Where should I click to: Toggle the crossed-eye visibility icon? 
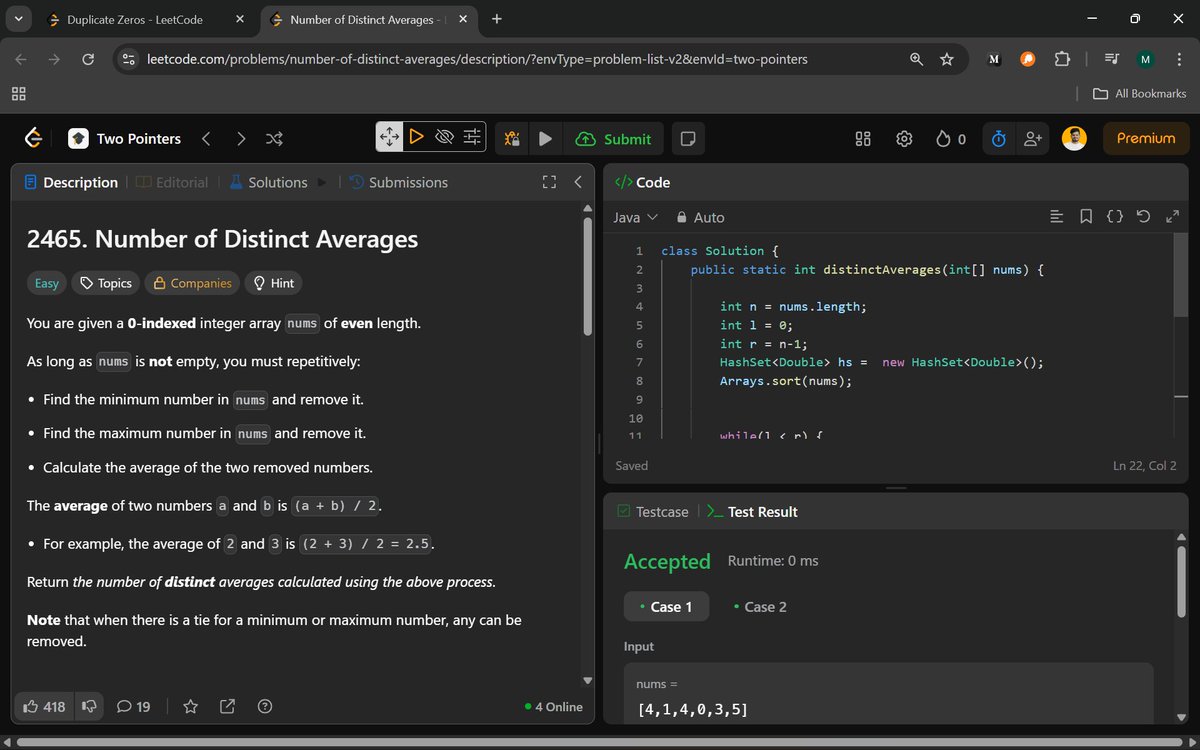click(x=445, y=136)
